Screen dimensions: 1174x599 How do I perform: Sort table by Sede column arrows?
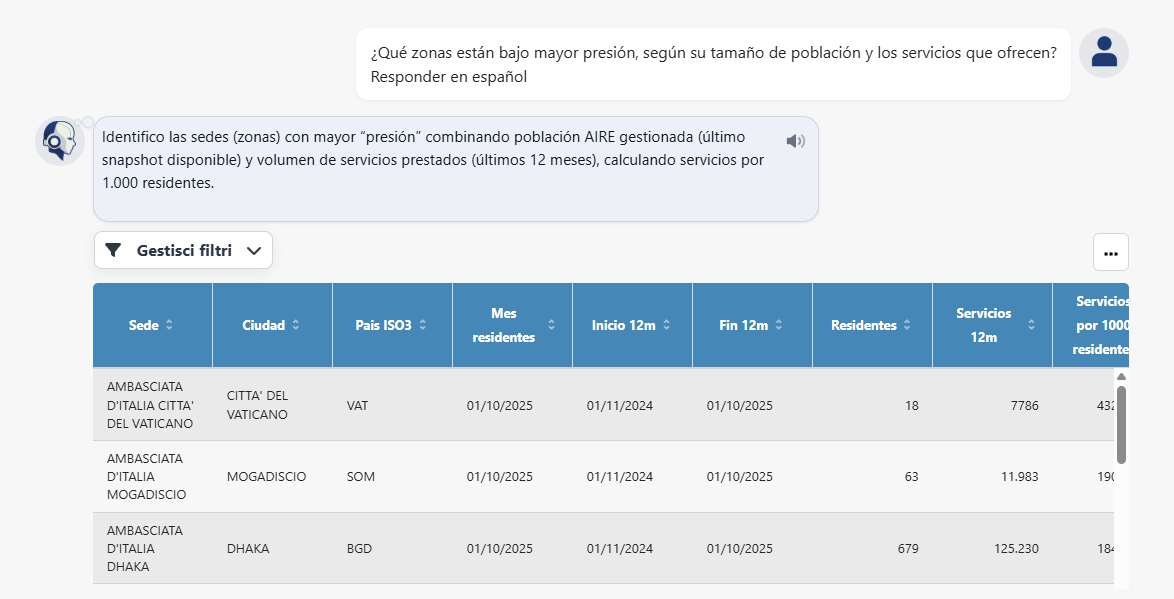pyautogui.click(x=169, y=325)
